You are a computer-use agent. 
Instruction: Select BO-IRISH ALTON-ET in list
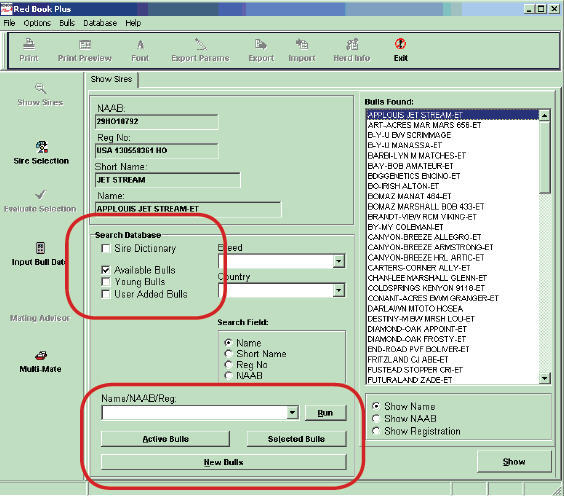(452, 186)
